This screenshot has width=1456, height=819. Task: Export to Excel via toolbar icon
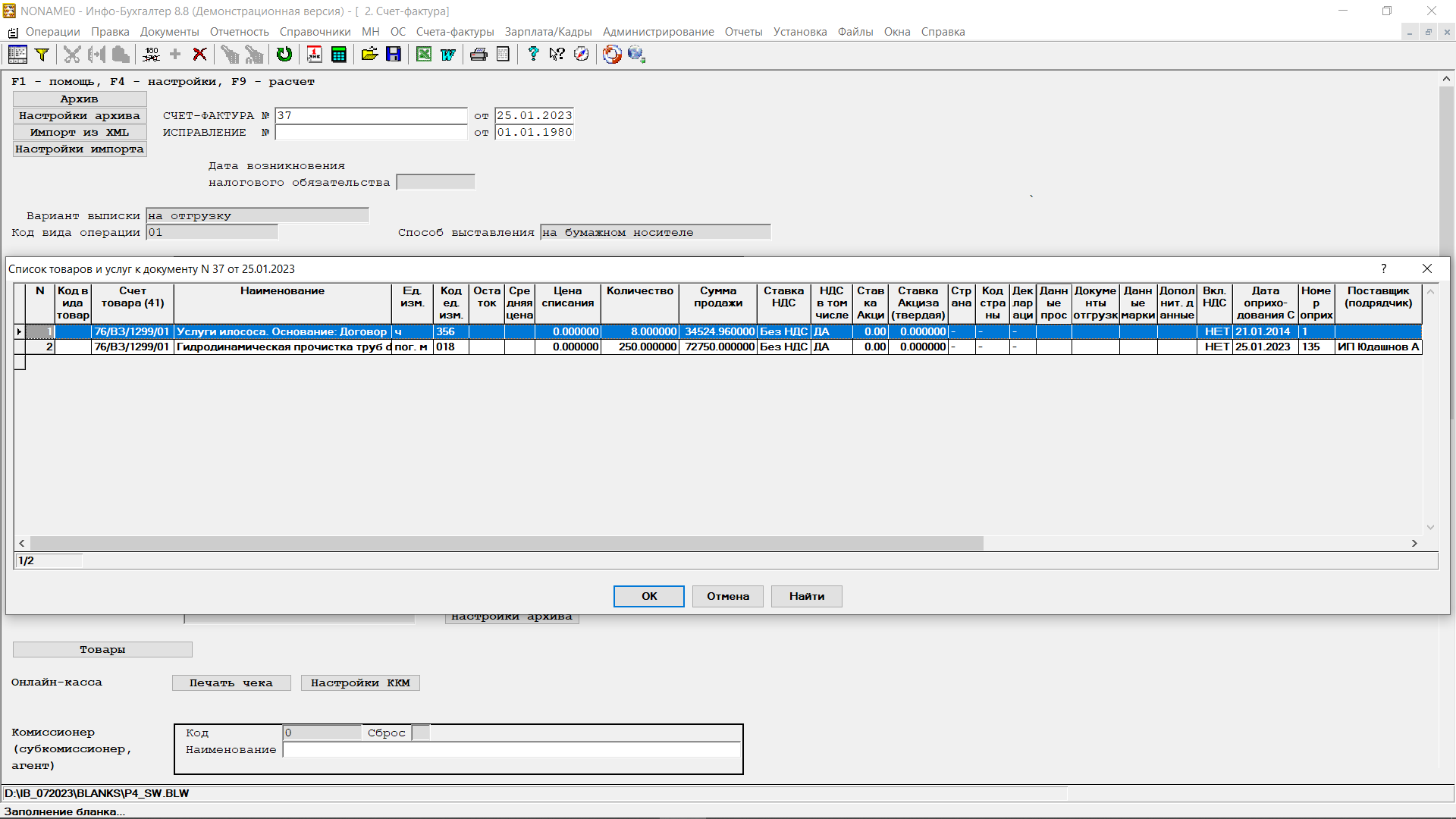tap(424, 54)
